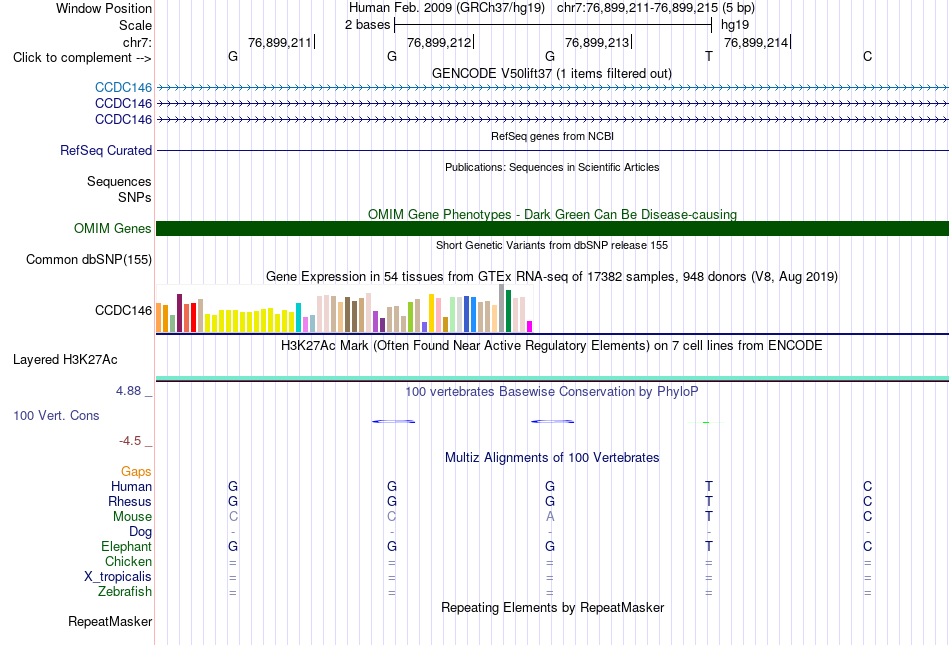Click the Elephant T base in the alignment
950x645 pixels.
[x=709, y=546]
